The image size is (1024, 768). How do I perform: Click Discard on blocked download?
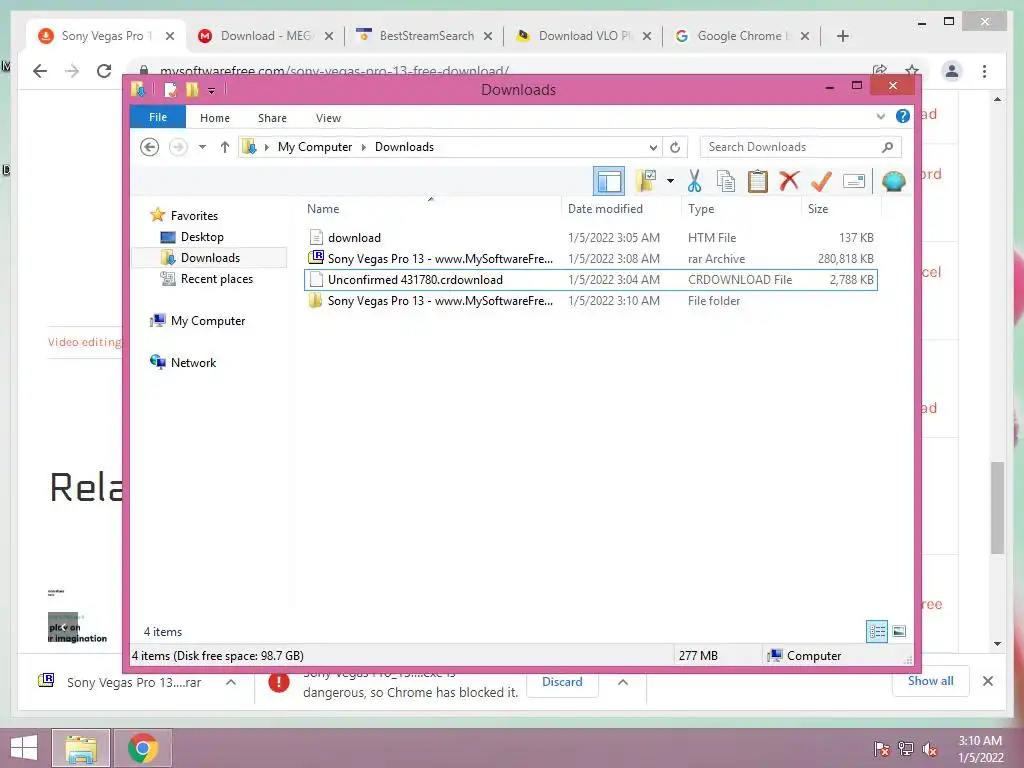click(x=562, y=682)
